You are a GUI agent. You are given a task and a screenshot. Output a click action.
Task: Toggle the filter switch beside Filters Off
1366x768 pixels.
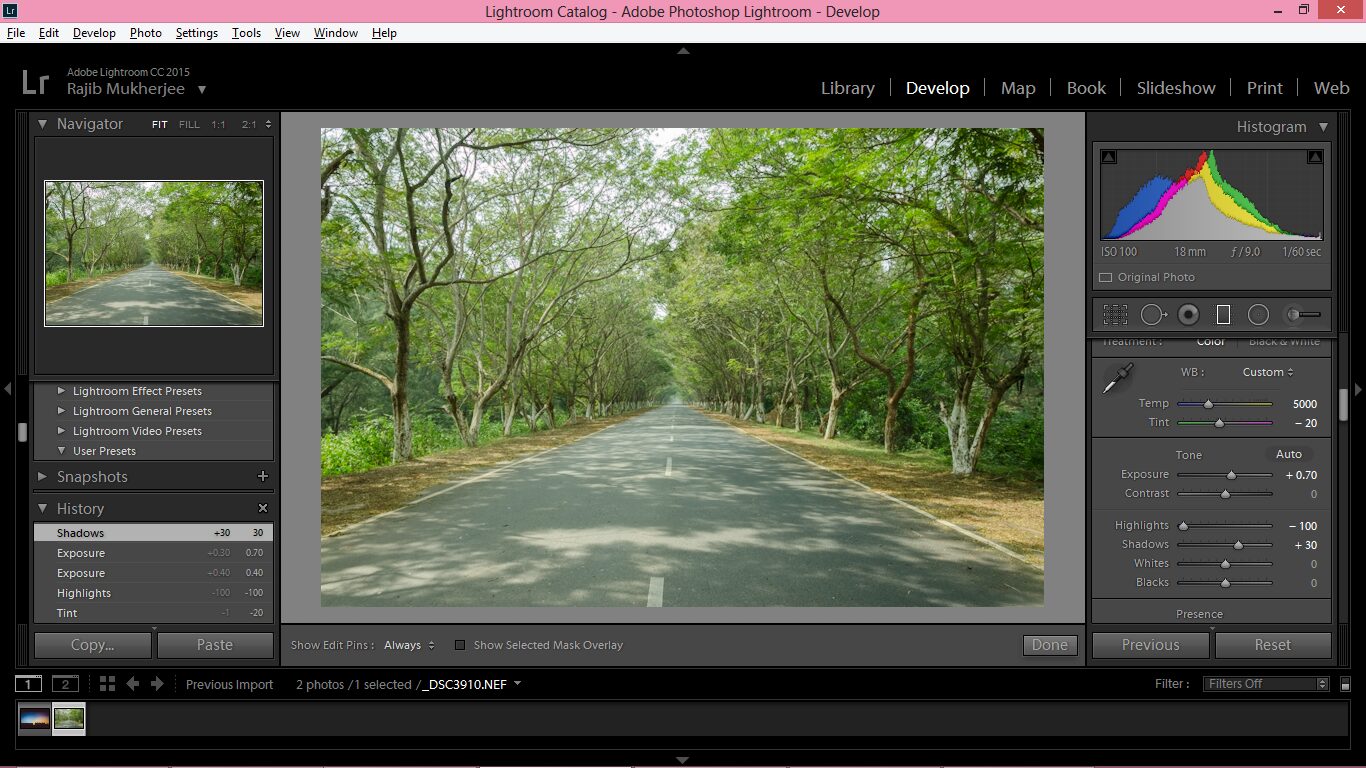[x=1346, y=685]
